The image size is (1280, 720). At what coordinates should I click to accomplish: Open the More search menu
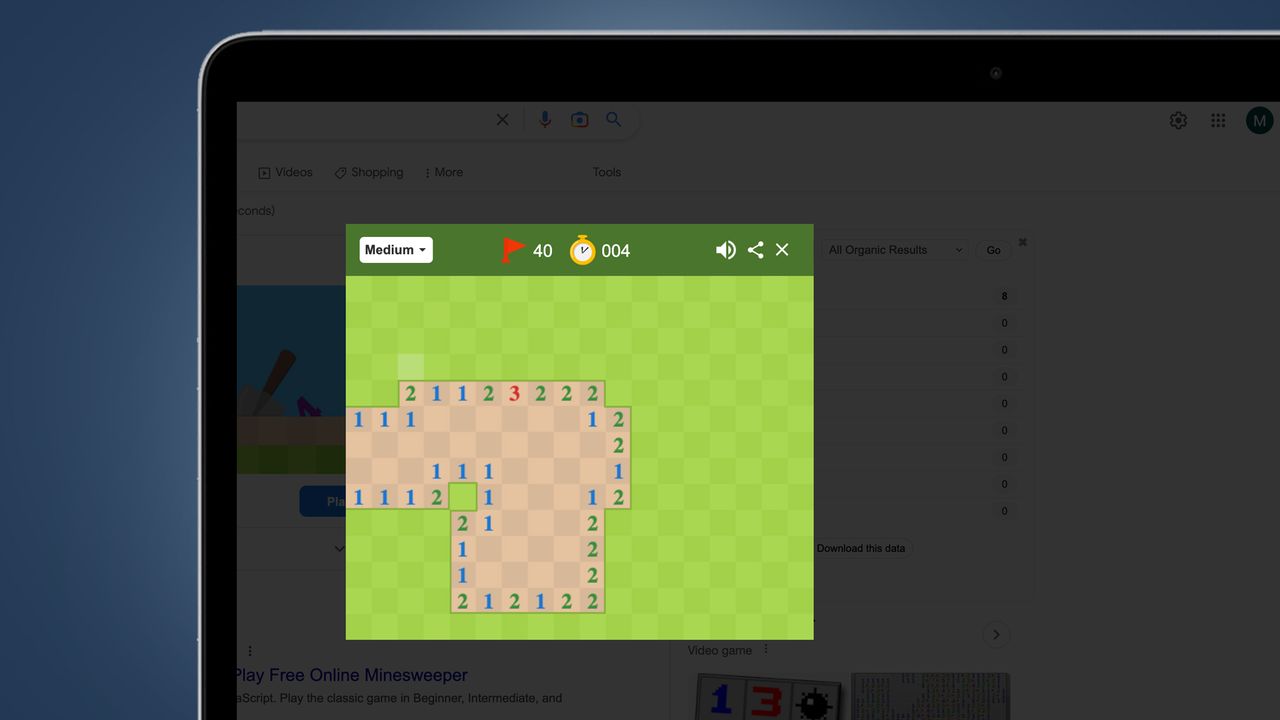(444, 172)
